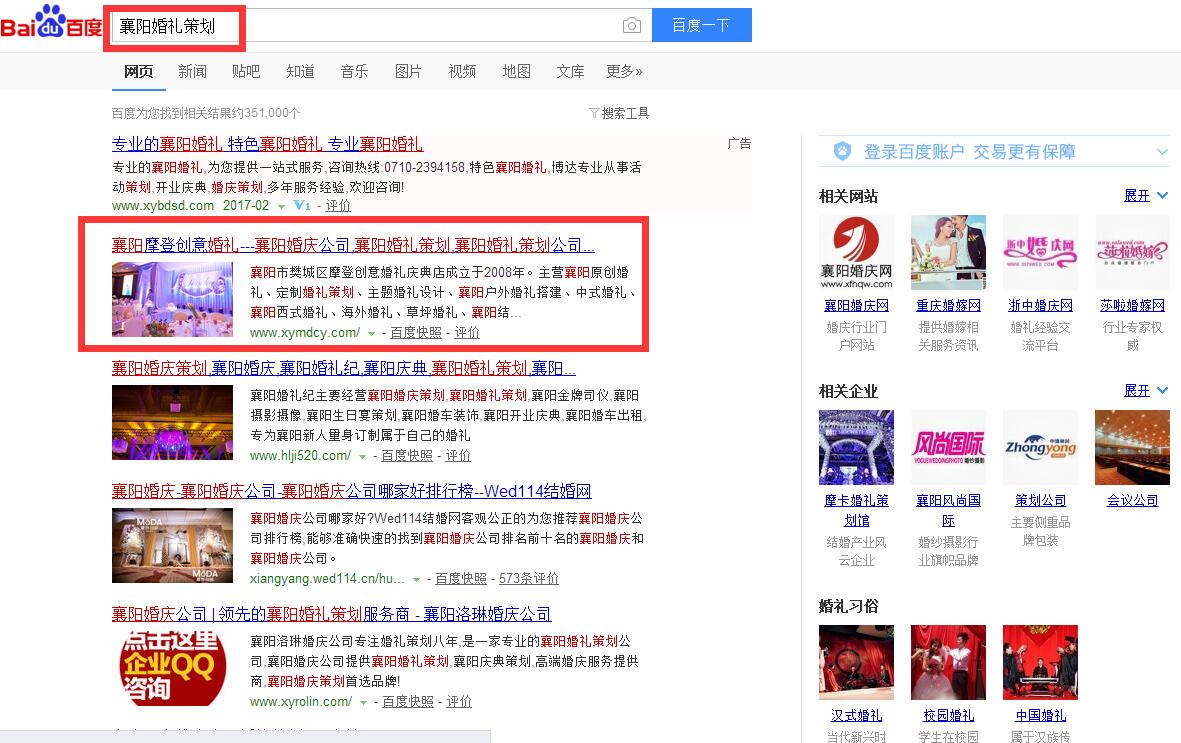Open result 襄阳洛琳婚庆公司
The width and height of the screenshot is (1181, 743).
click(331, 614)
